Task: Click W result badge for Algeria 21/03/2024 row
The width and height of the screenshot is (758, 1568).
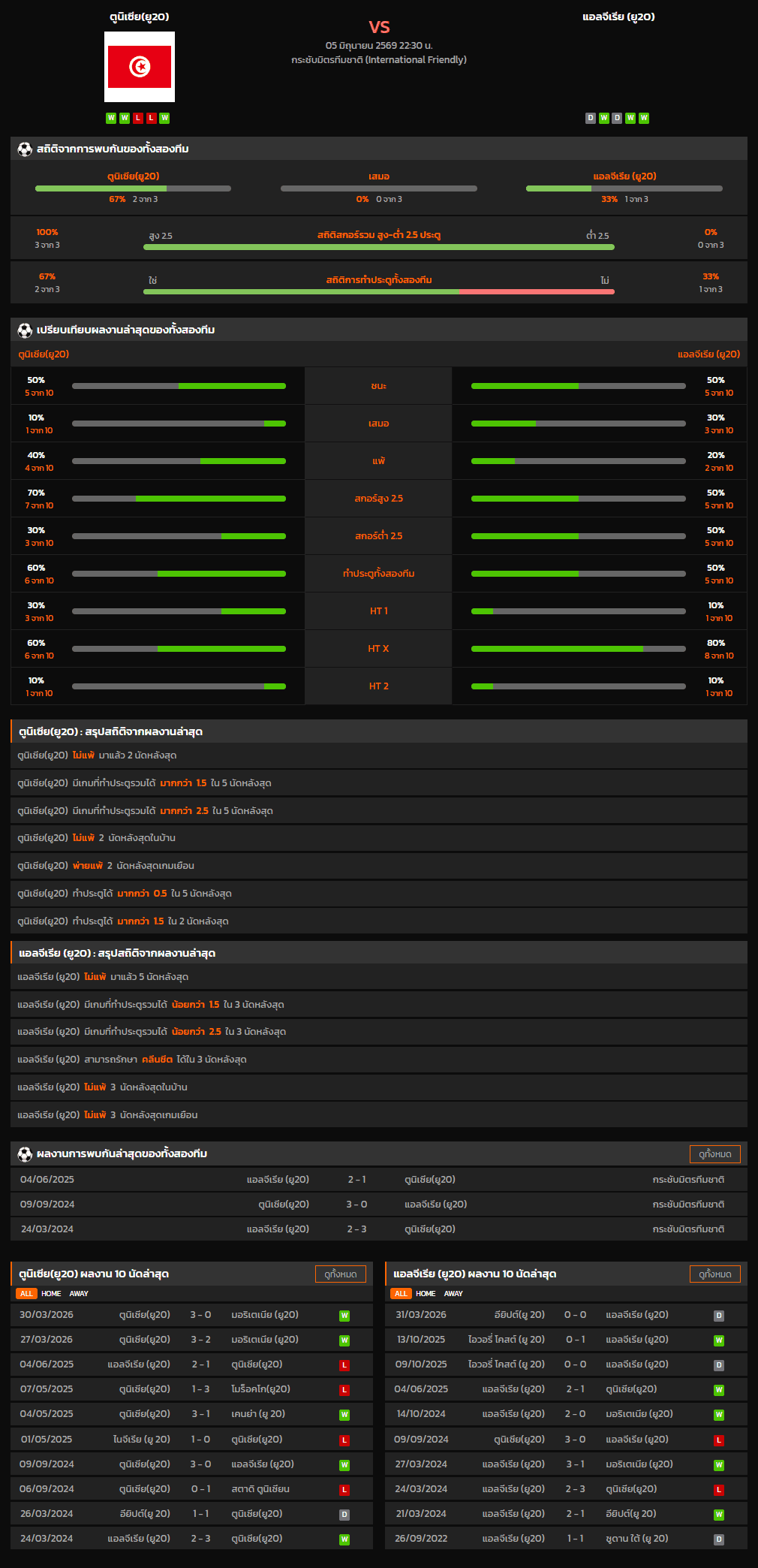Action: tap(719, 1514)
